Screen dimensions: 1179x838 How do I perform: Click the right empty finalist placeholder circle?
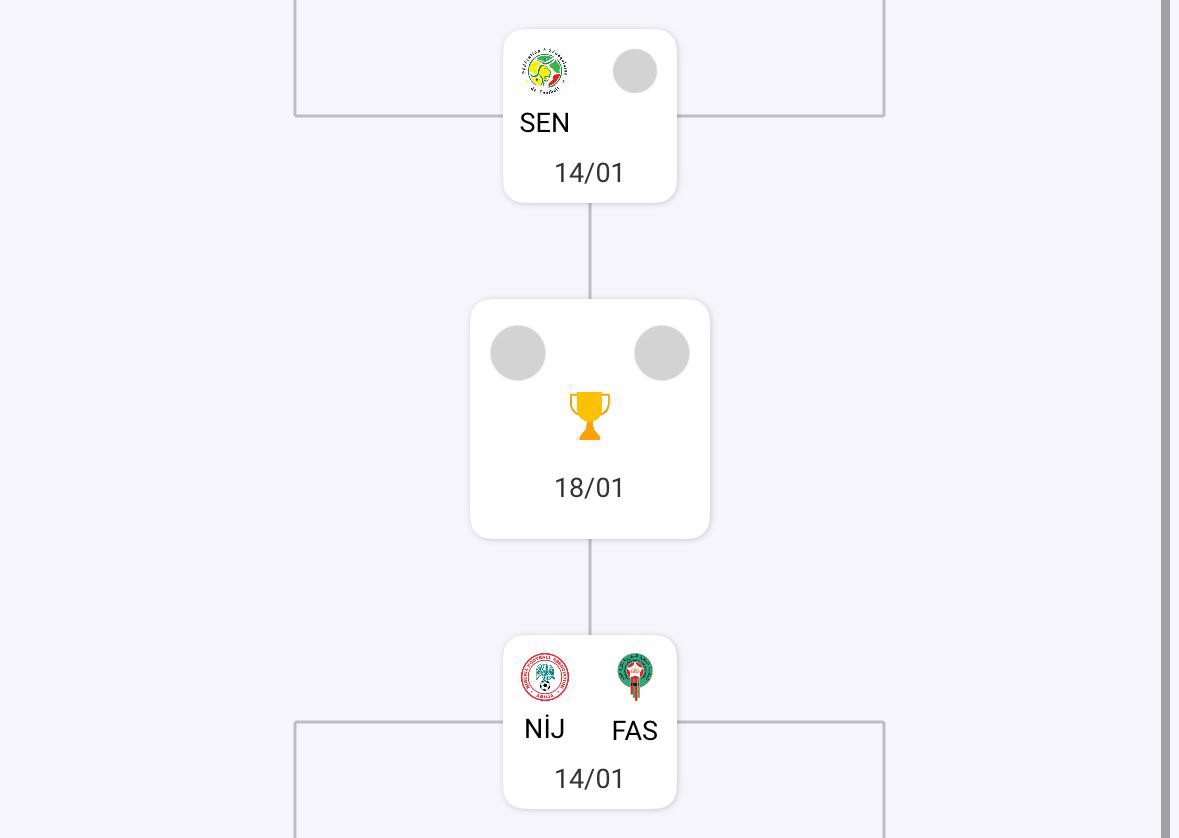point(662,353)
